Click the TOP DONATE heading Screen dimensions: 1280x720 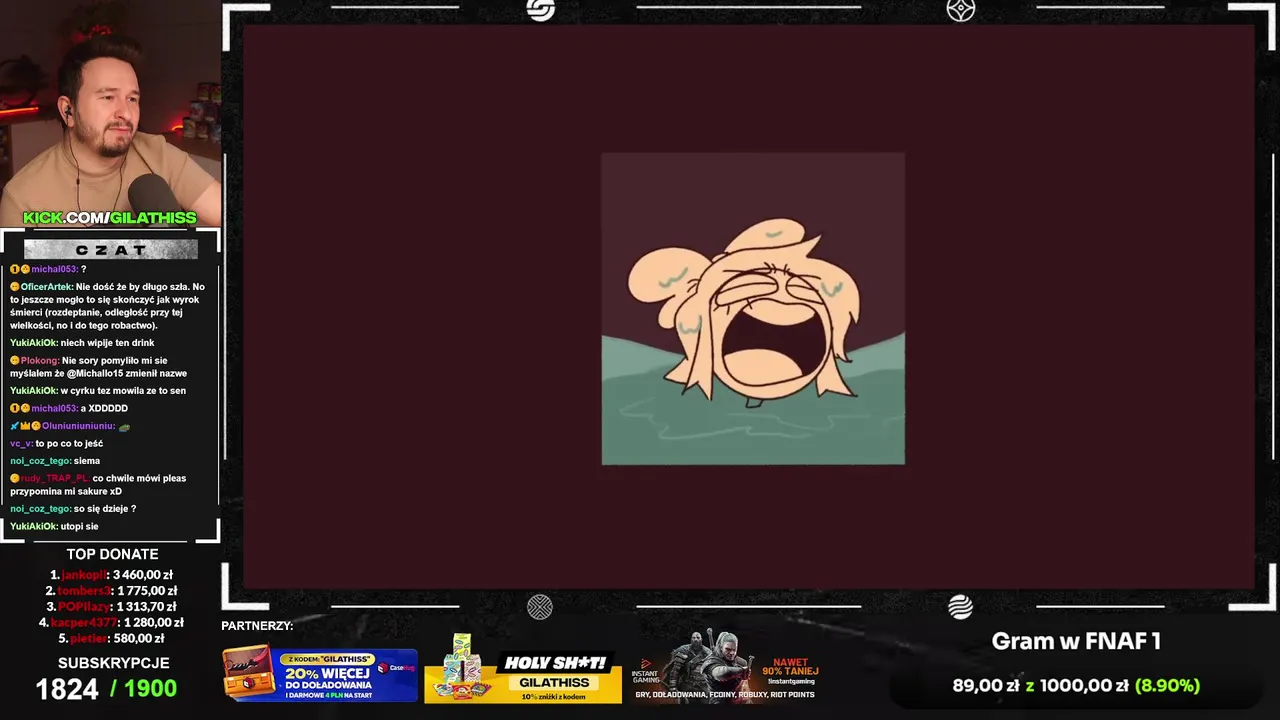pos(112,554)
